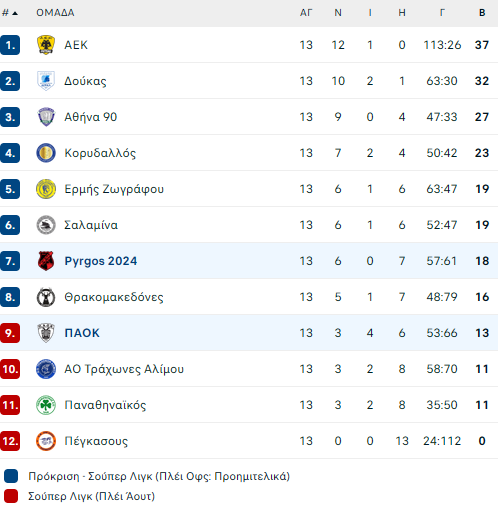Sort standings by the ΟΜΑΔΑ header

pos(55,13)
